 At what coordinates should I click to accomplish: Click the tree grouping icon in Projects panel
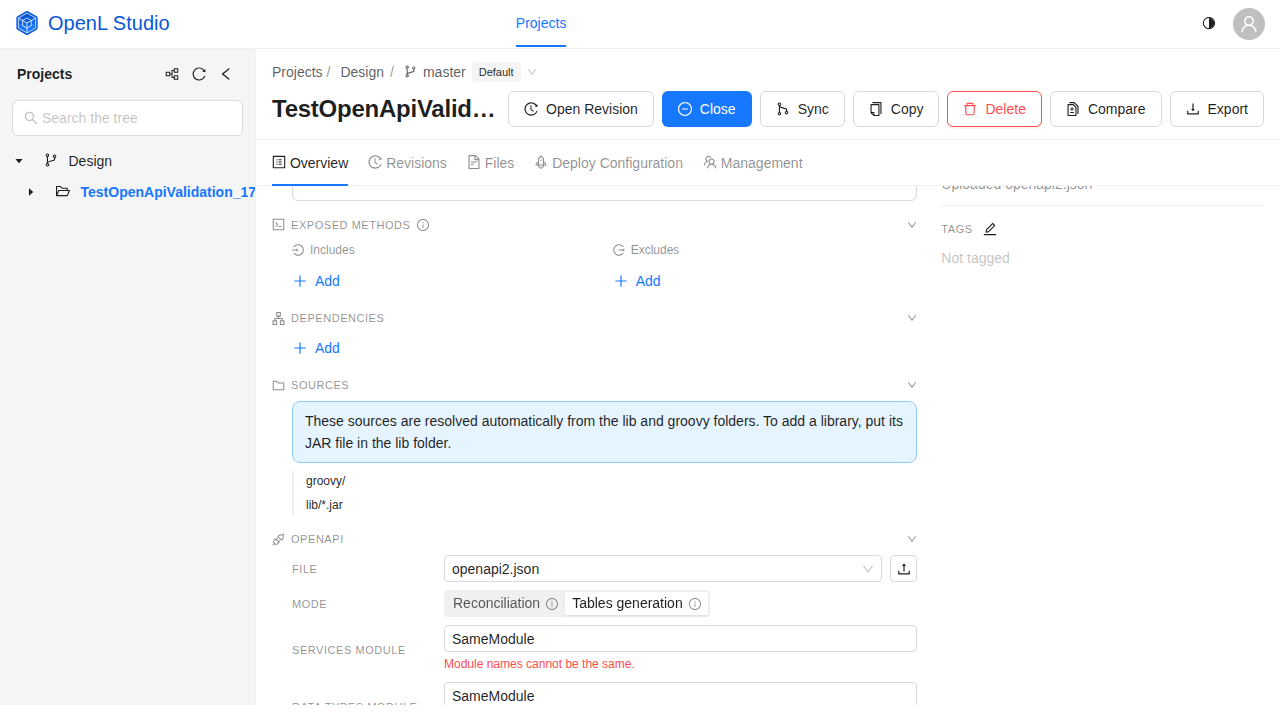click(172, 74)
